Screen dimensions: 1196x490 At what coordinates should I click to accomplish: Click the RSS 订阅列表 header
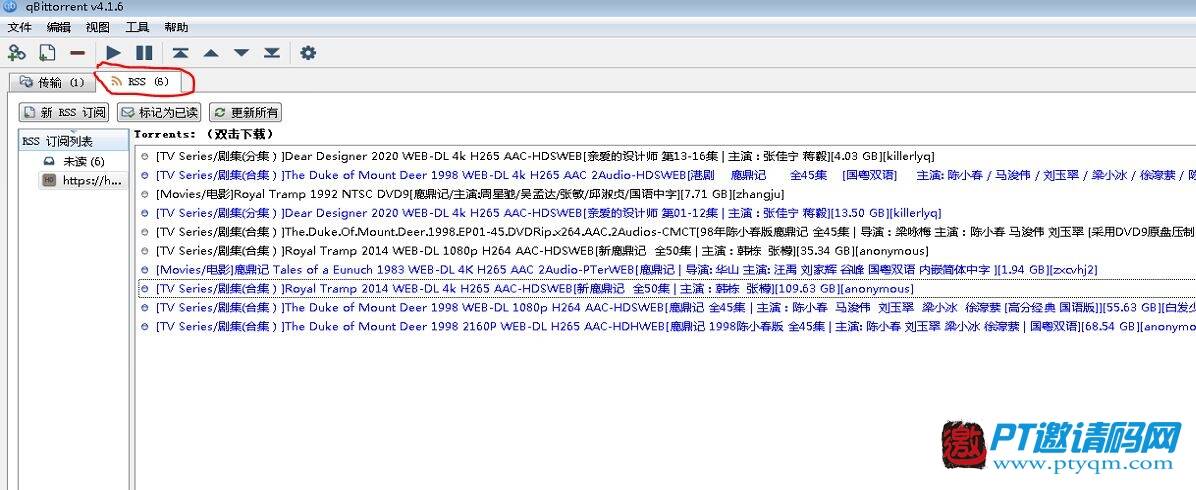(74, 141)
